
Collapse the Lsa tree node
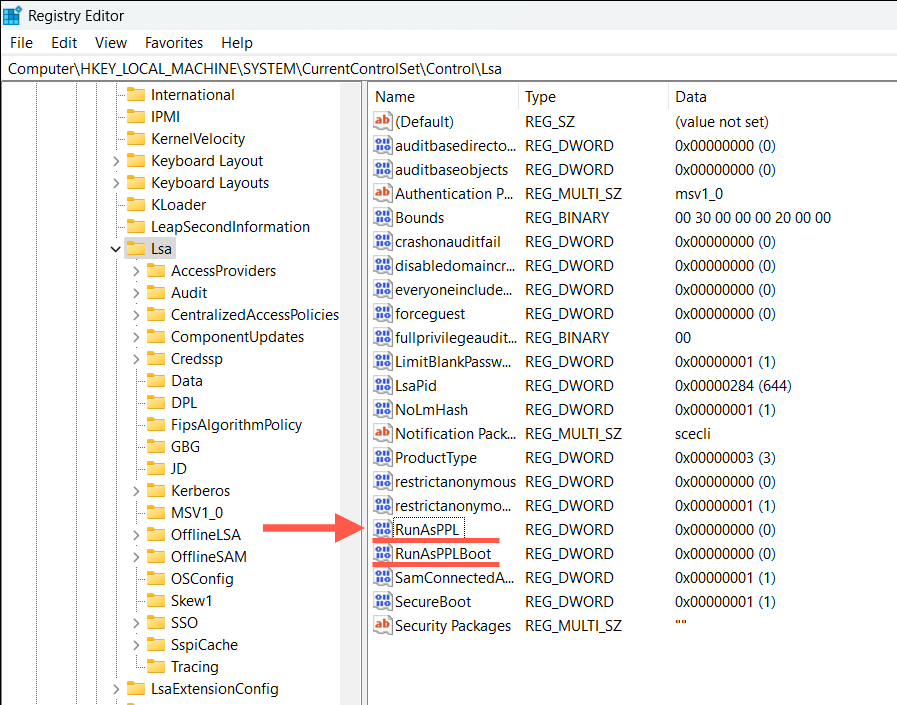point(116,249)
